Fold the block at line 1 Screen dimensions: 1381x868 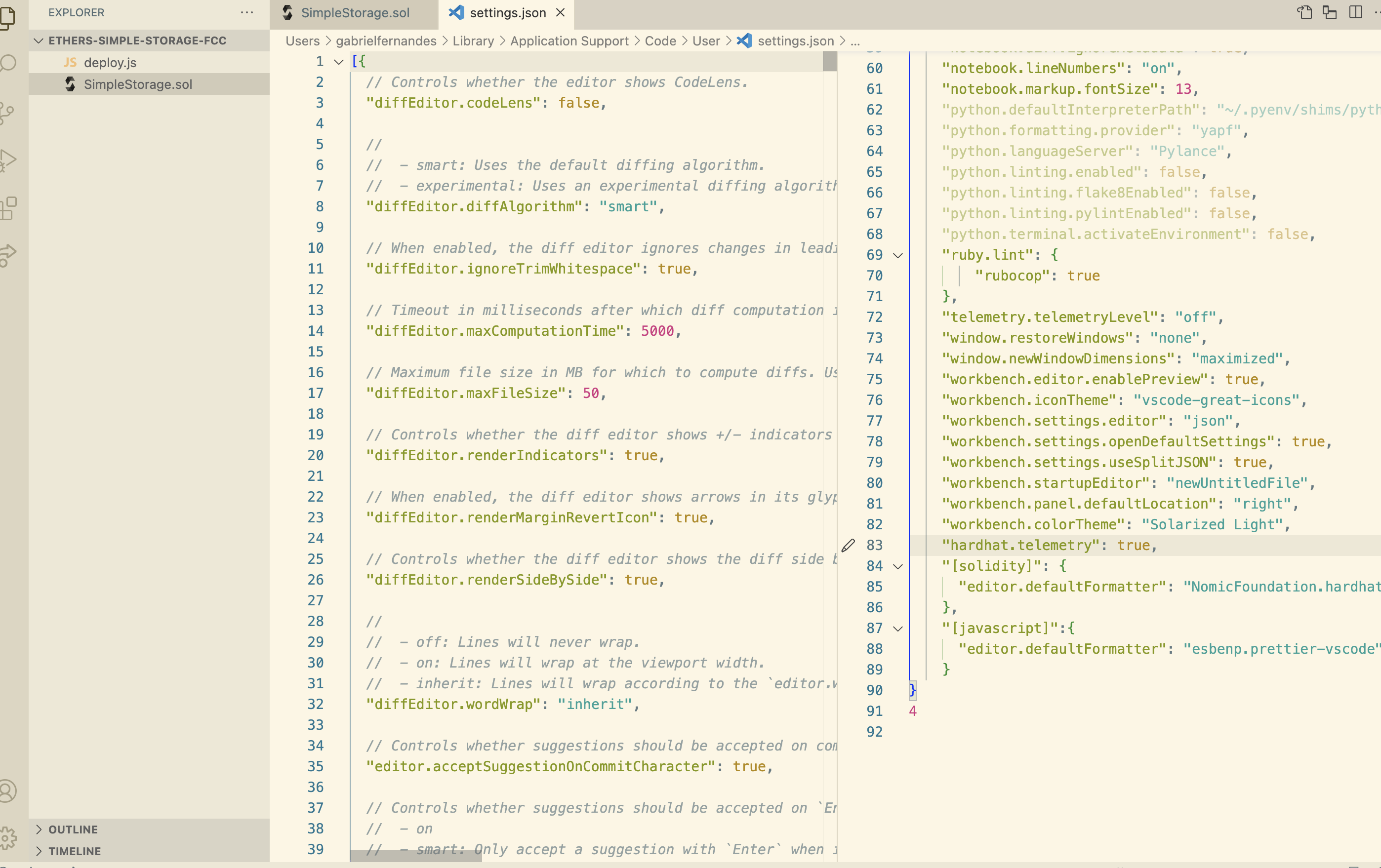click(x=339, y=62)
